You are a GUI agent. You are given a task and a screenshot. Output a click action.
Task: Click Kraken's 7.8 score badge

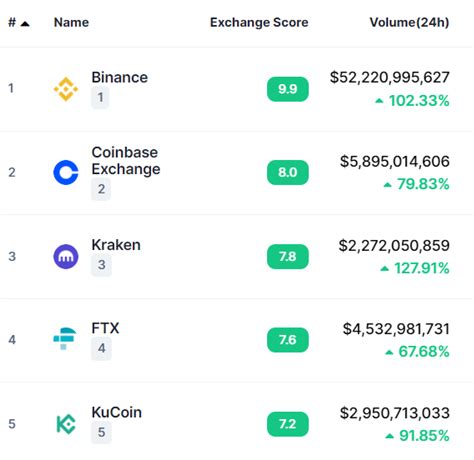pyautogui.click(x=288, y=256)
